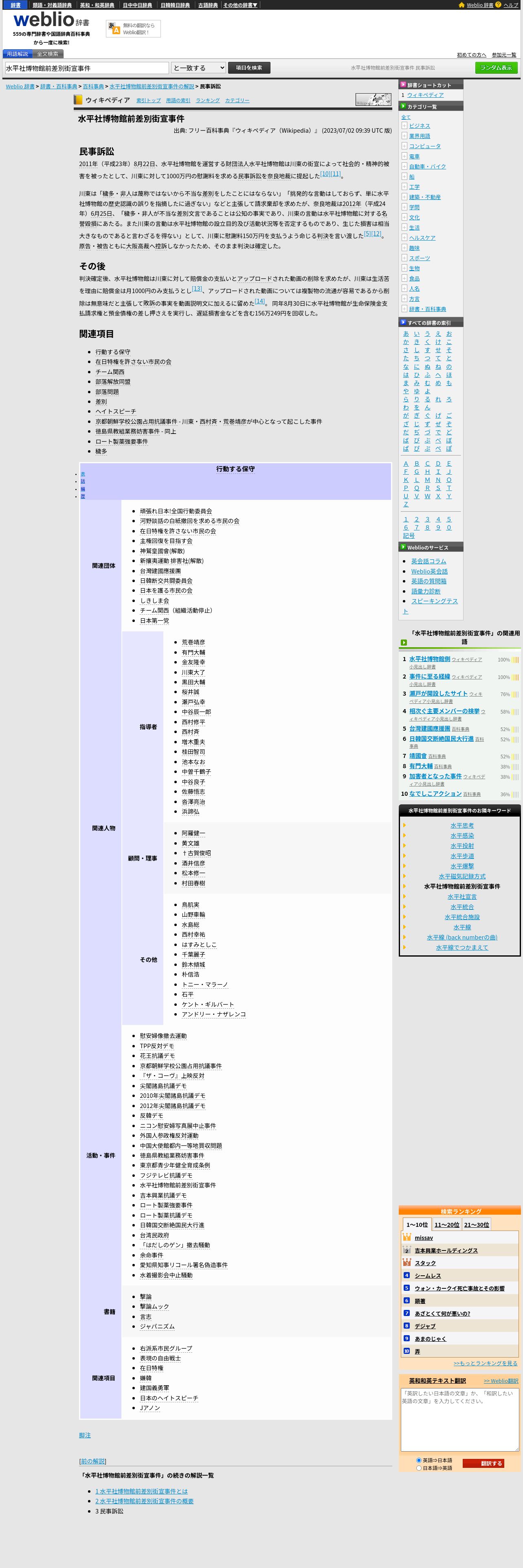Expand the スポーツ category
The height and width of the screenshot is (1568, 523).
[x=404, y=258]
